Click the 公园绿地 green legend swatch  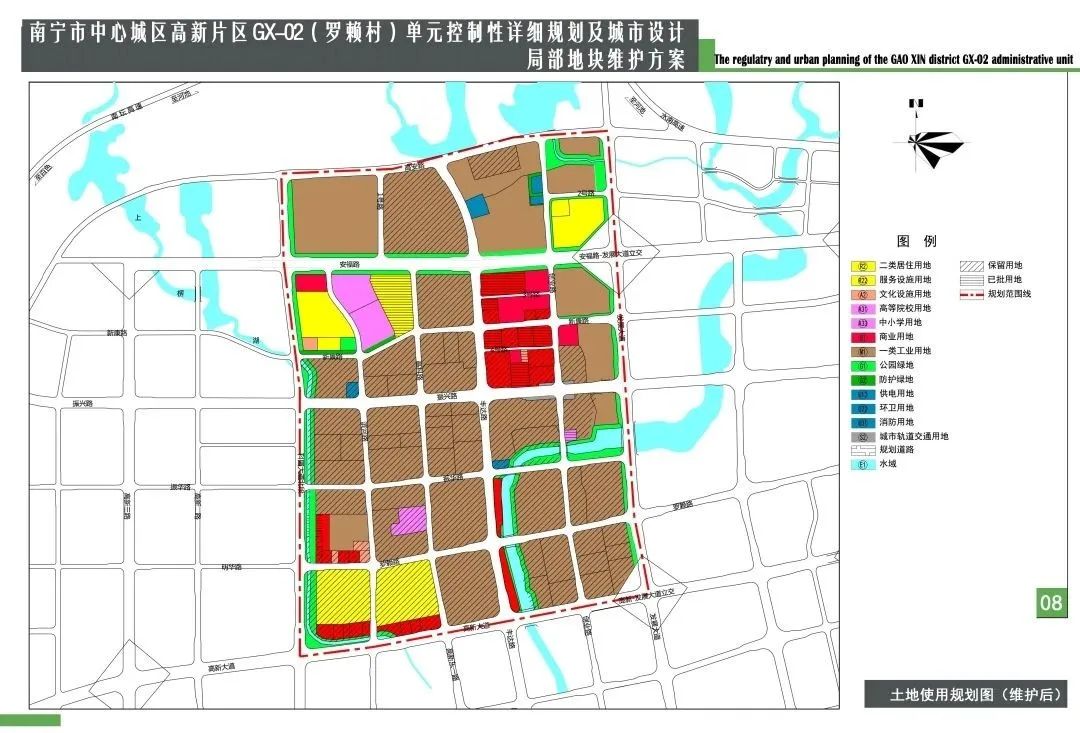861,366
